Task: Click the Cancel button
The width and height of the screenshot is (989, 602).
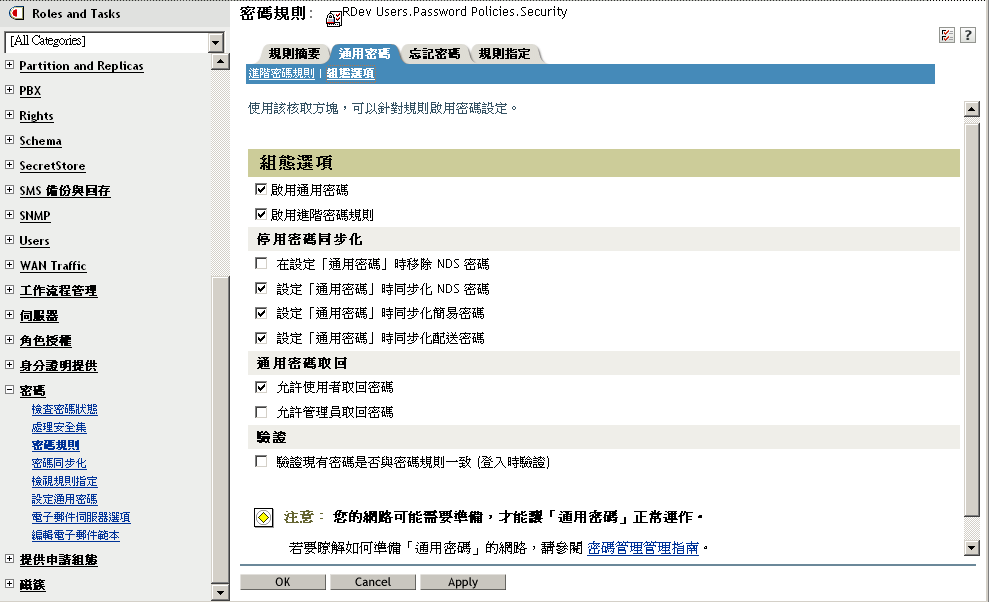Action: (x=373, y=582)
